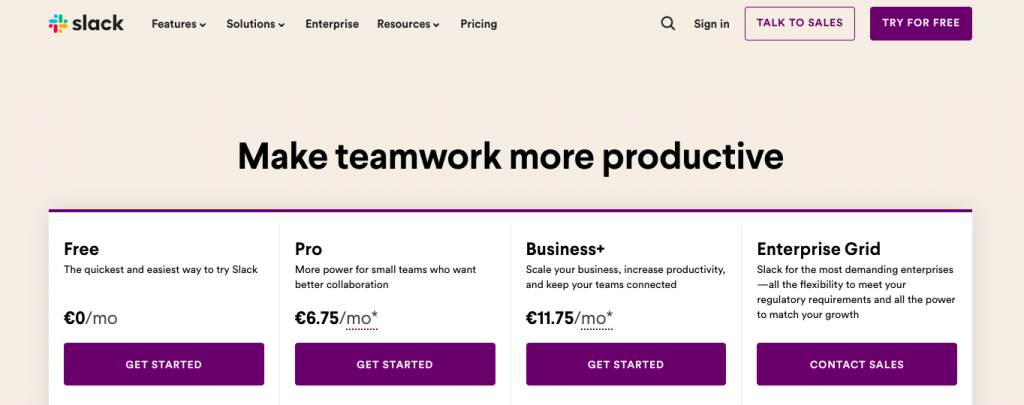The width and height of the screenshot is (1024, 405).
Task: Open the Pricing page link
Action: click(x=478, y=24)
